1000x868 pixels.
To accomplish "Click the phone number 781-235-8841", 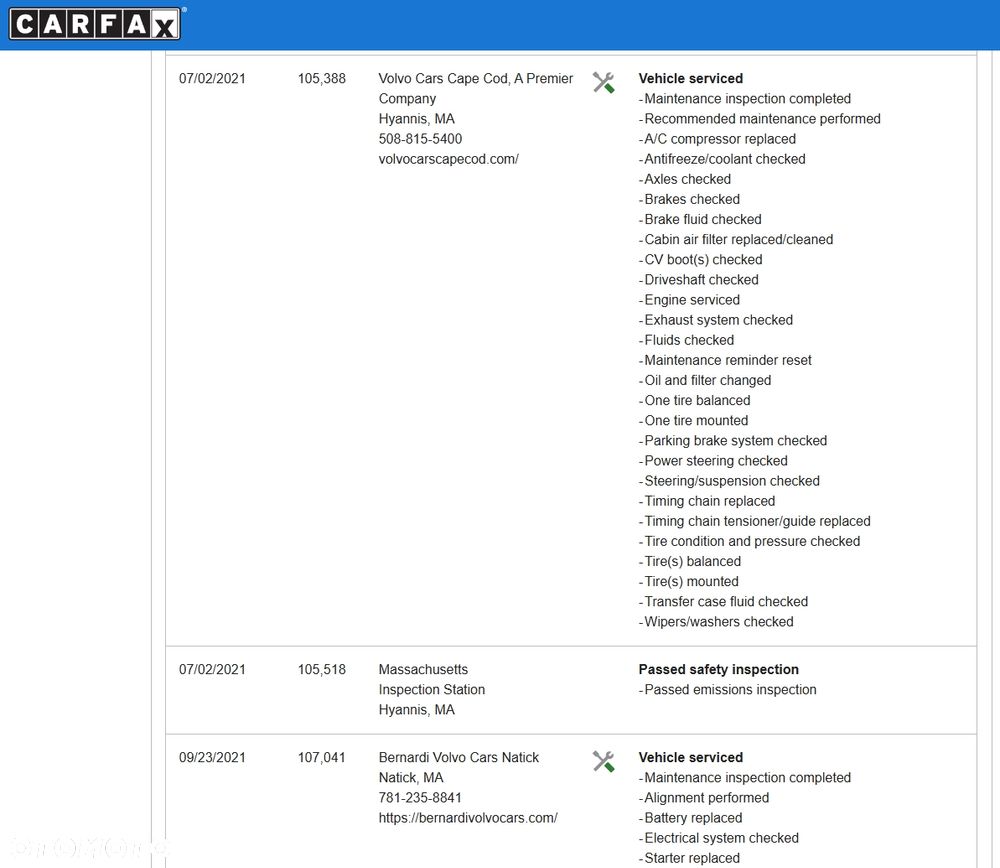I will click(420, 798).
